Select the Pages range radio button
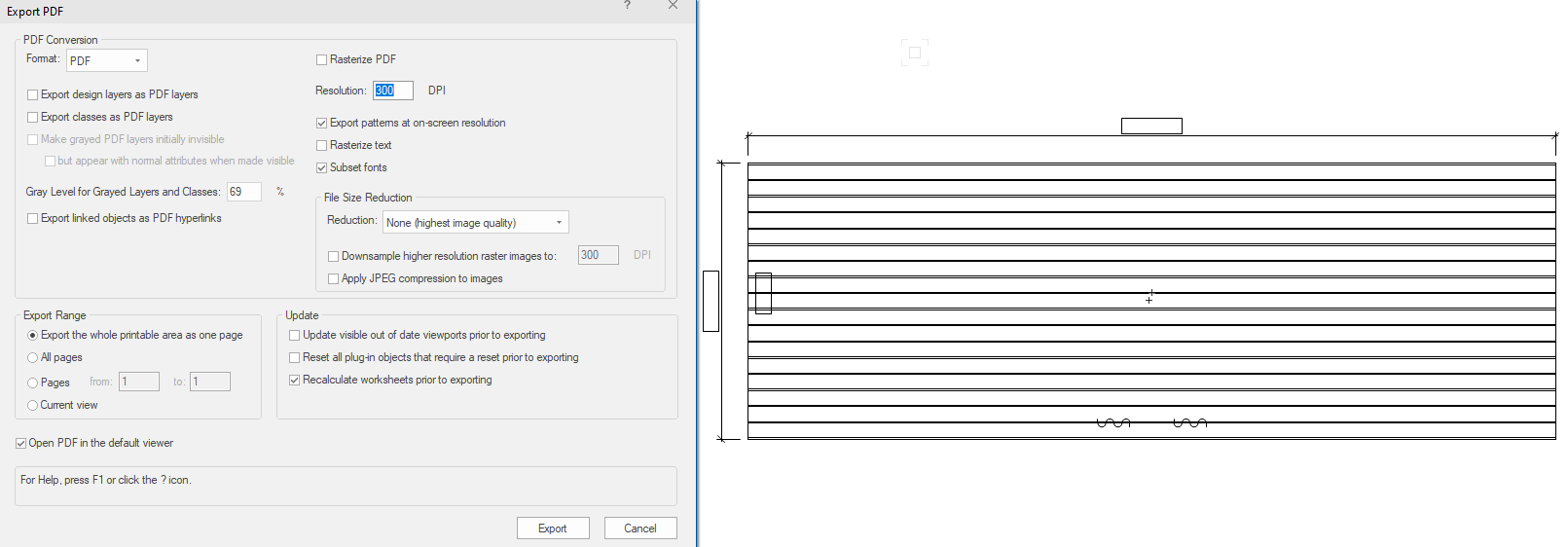Screen dimensions: 1568x547 (x=33, y=383)
